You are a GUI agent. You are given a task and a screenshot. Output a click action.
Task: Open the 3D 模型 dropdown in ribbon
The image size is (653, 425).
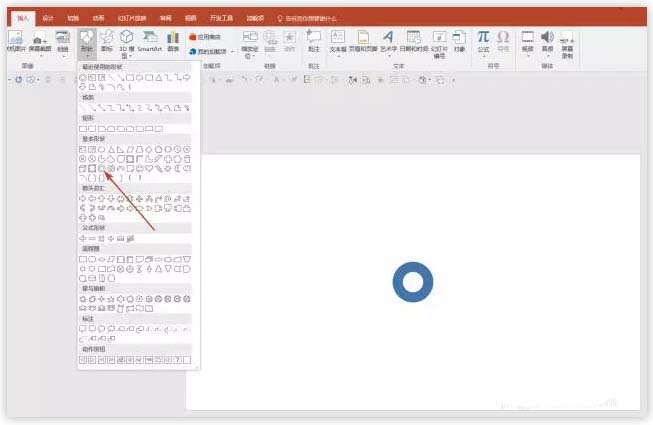tap(127, 43)
